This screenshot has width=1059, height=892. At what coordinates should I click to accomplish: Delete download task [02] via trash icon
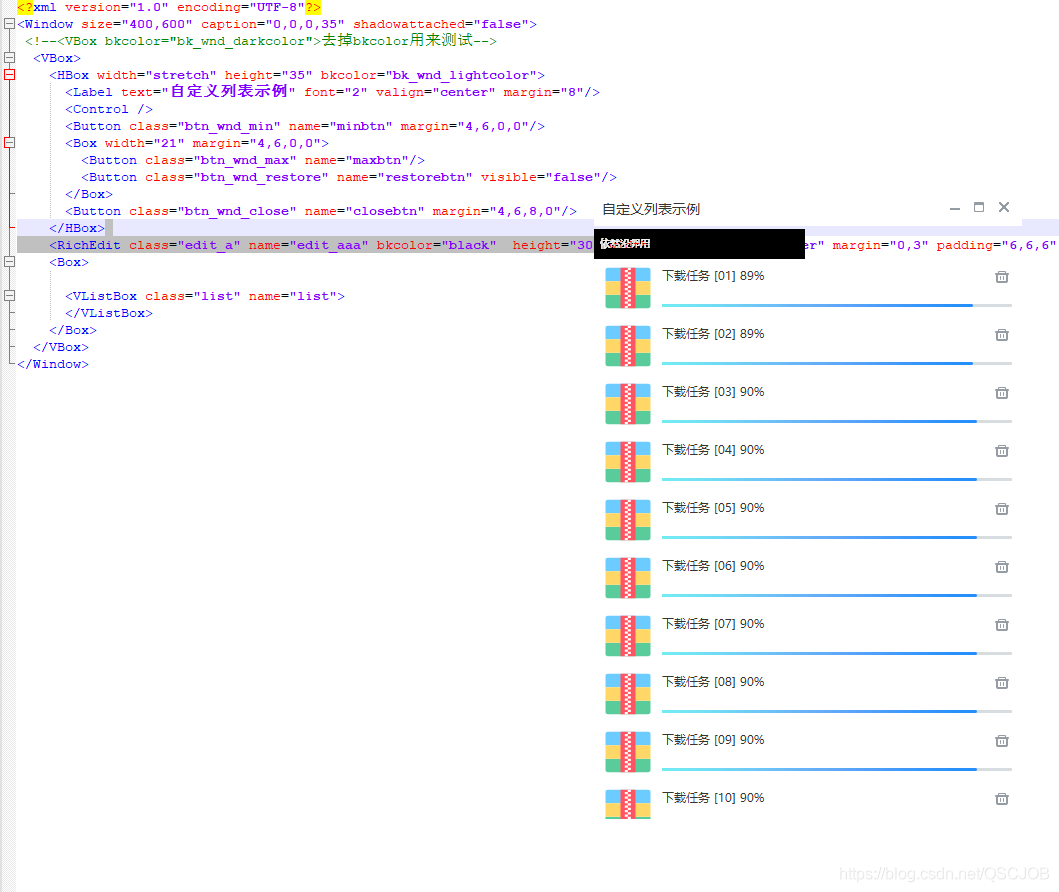coord(1002,335)
